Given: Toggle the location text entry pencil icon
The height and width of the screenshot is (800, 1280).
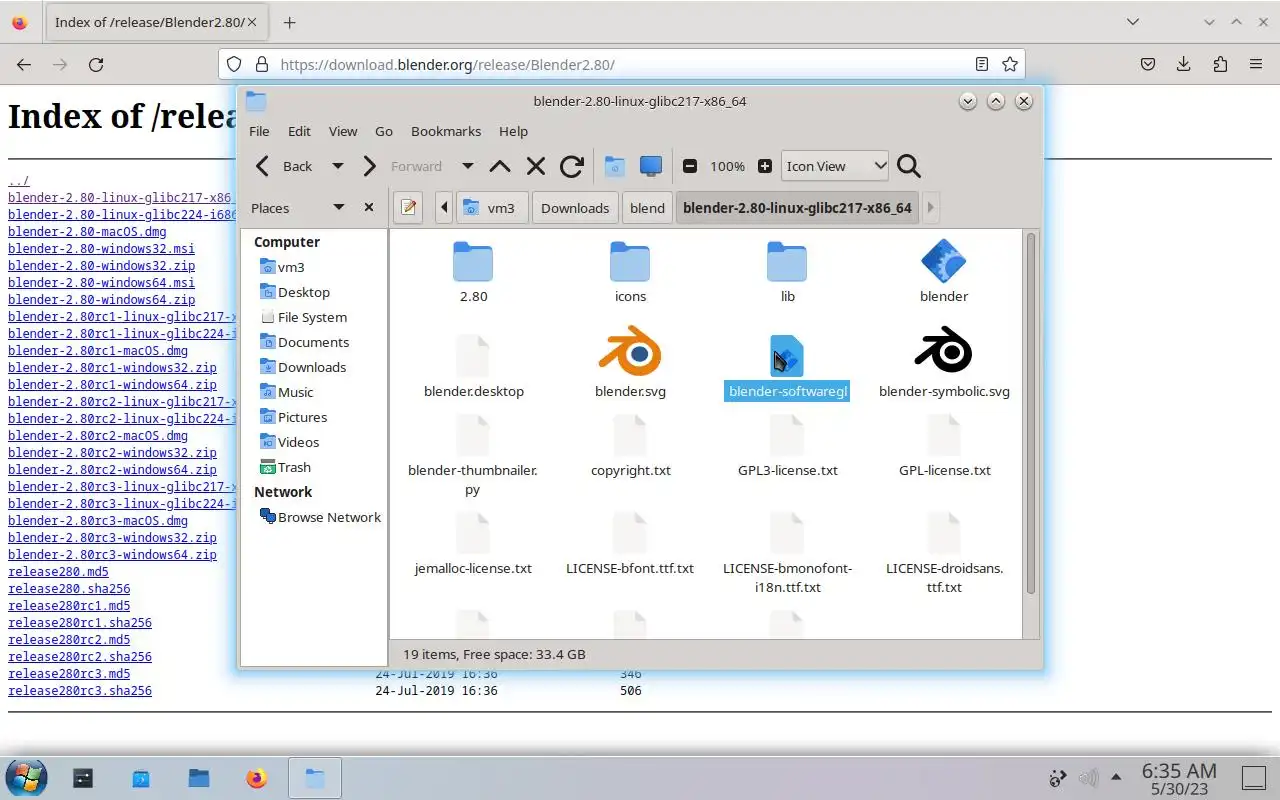Looking at the screenshot, I should point(408,208).
